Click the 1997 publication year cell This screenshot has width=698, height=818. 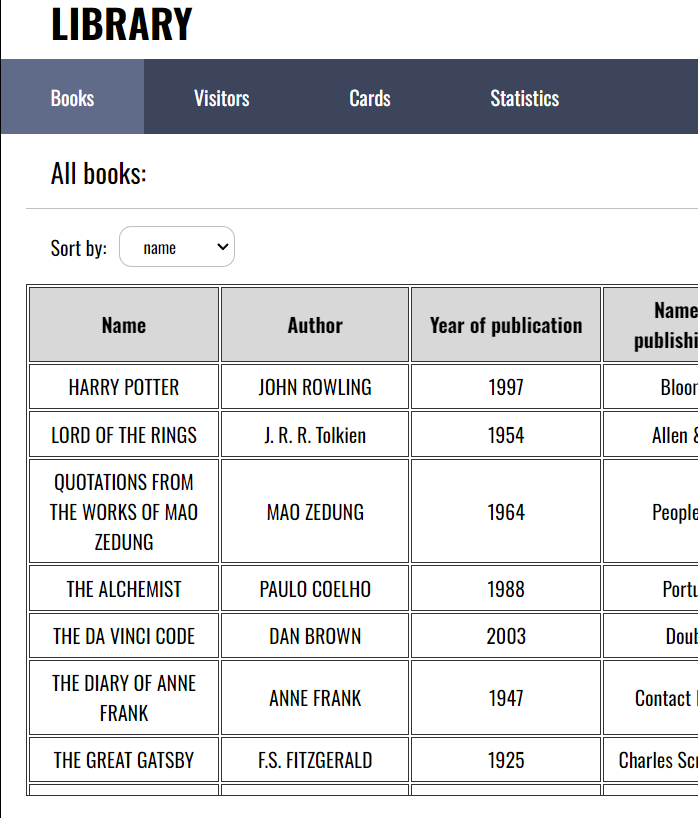tap(506, 387)
